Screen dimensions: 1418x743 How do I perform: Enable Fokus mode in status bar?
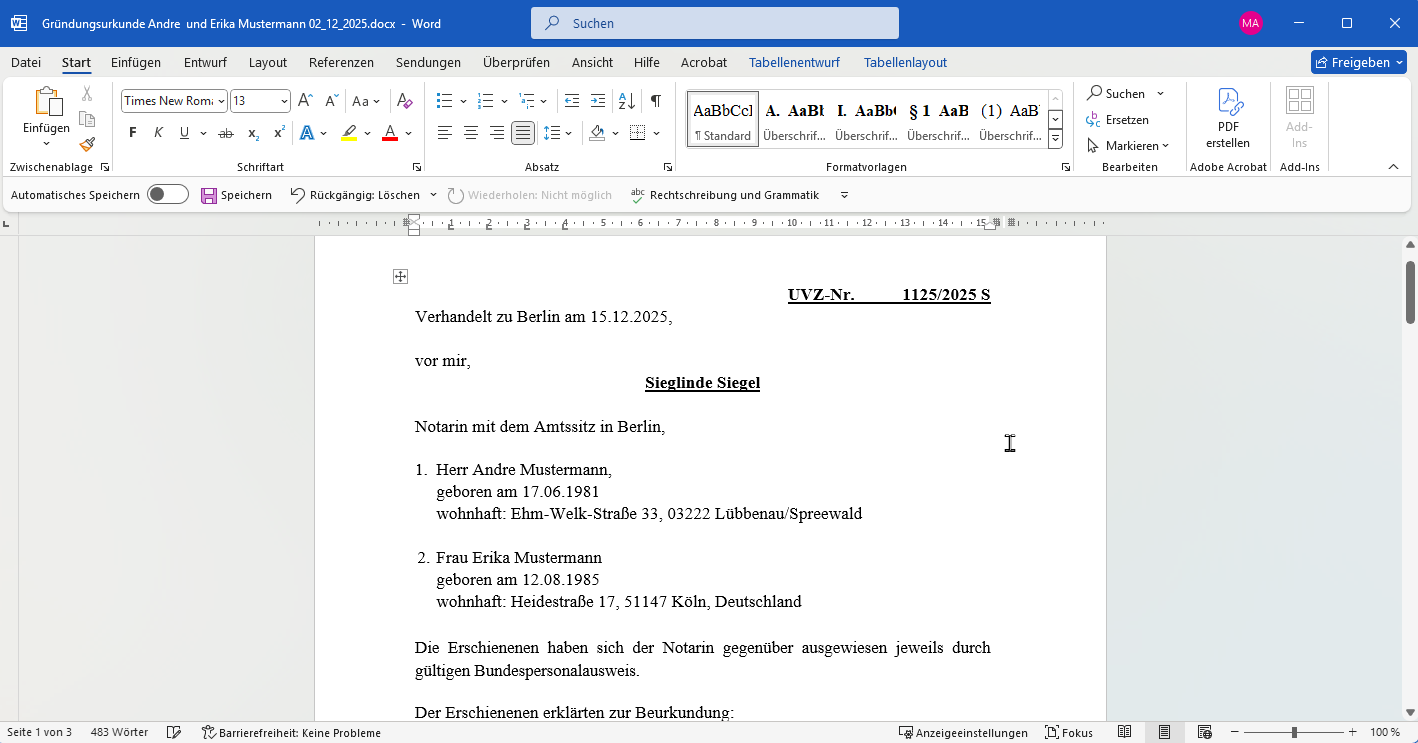coord(1068,732)
